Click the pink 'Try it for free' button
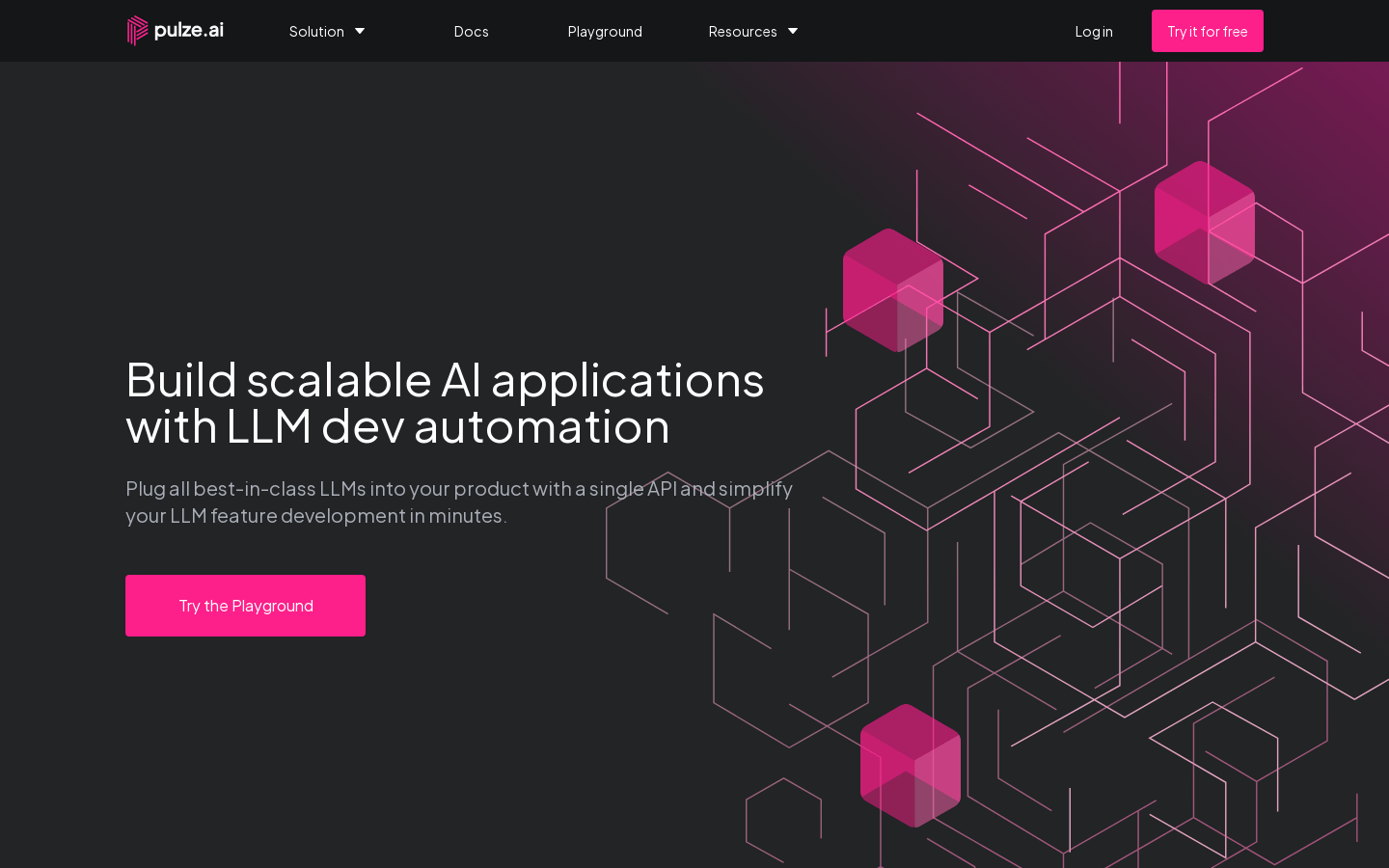Image resolution: width=1389 pixels, height=868 pixels. click(x=1207, y=31)
